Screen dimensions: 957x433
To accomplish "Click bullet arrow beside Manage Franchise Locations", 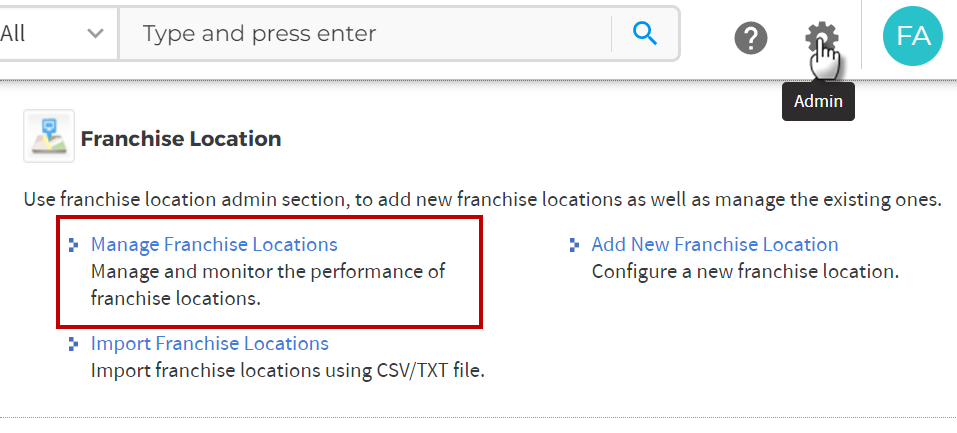I will click(x=74, y=245).
